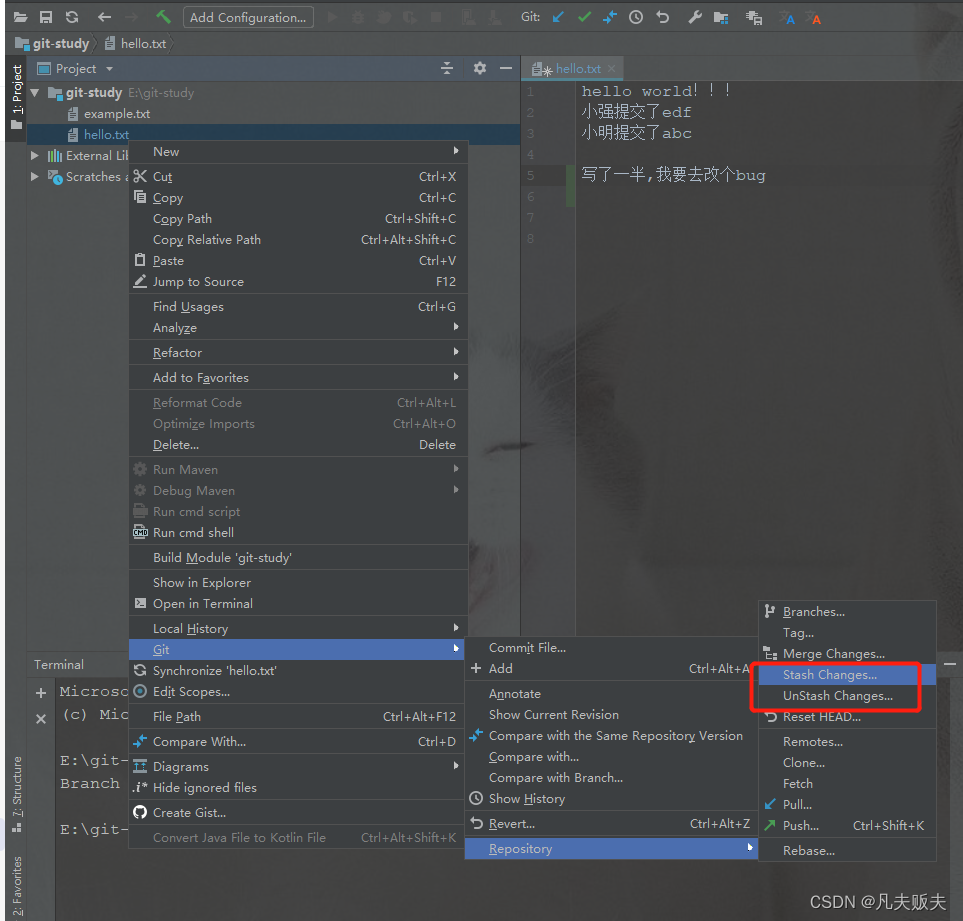This screenshot has height=921, width=963.
Task: Open the Project side tool window tab
Action: pos(17,97)
